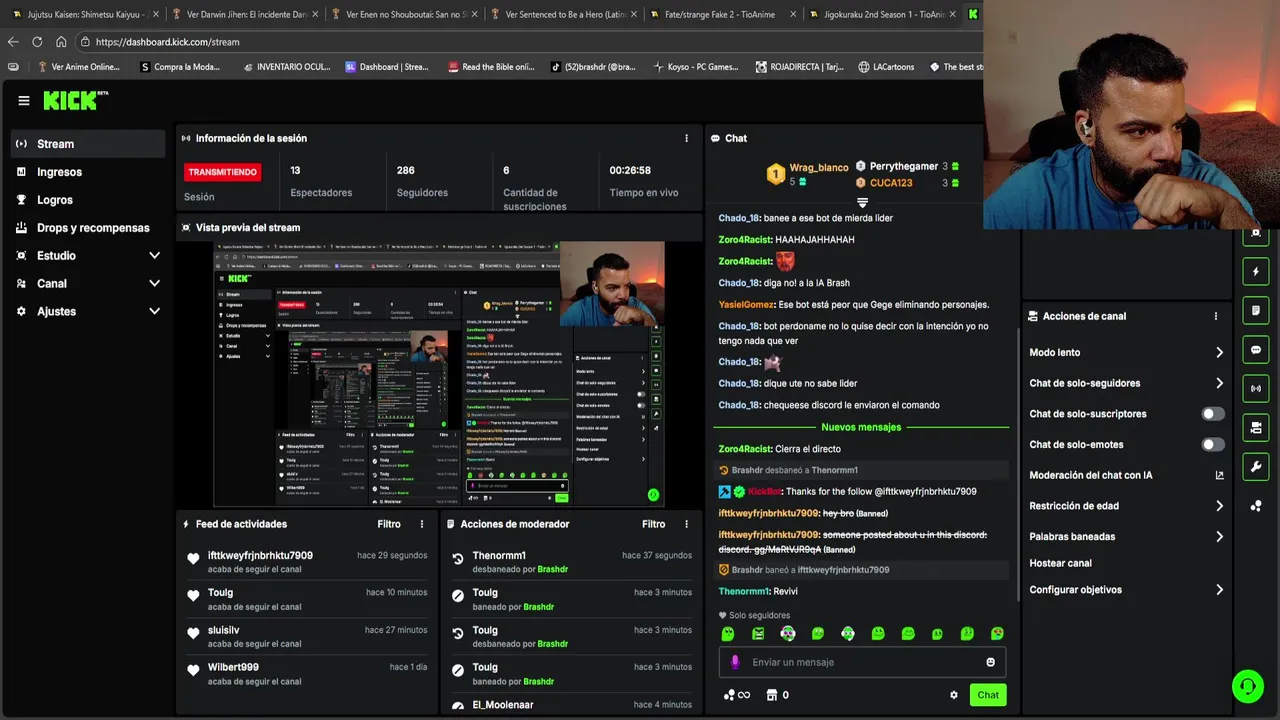
Task: Click the lightning bolt quick-action icon
Action: point(1256,272)
